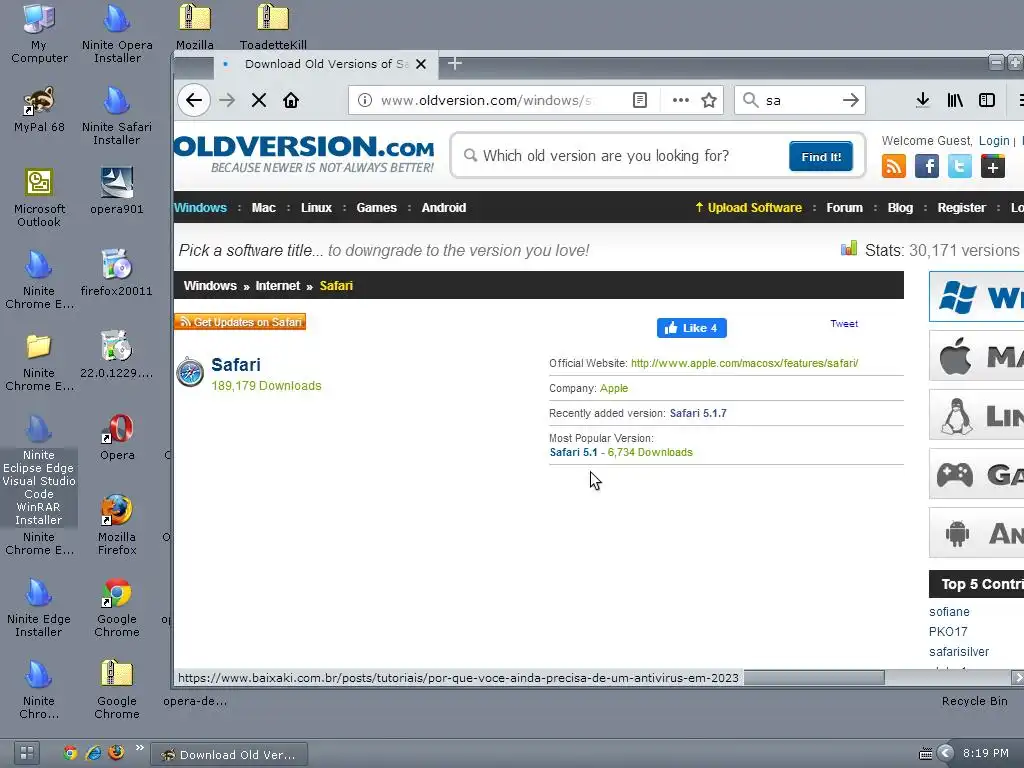Open the Games category banner
Image resolution: width=1024 pixels, height=768 pixels.
(x=976, y=474)
